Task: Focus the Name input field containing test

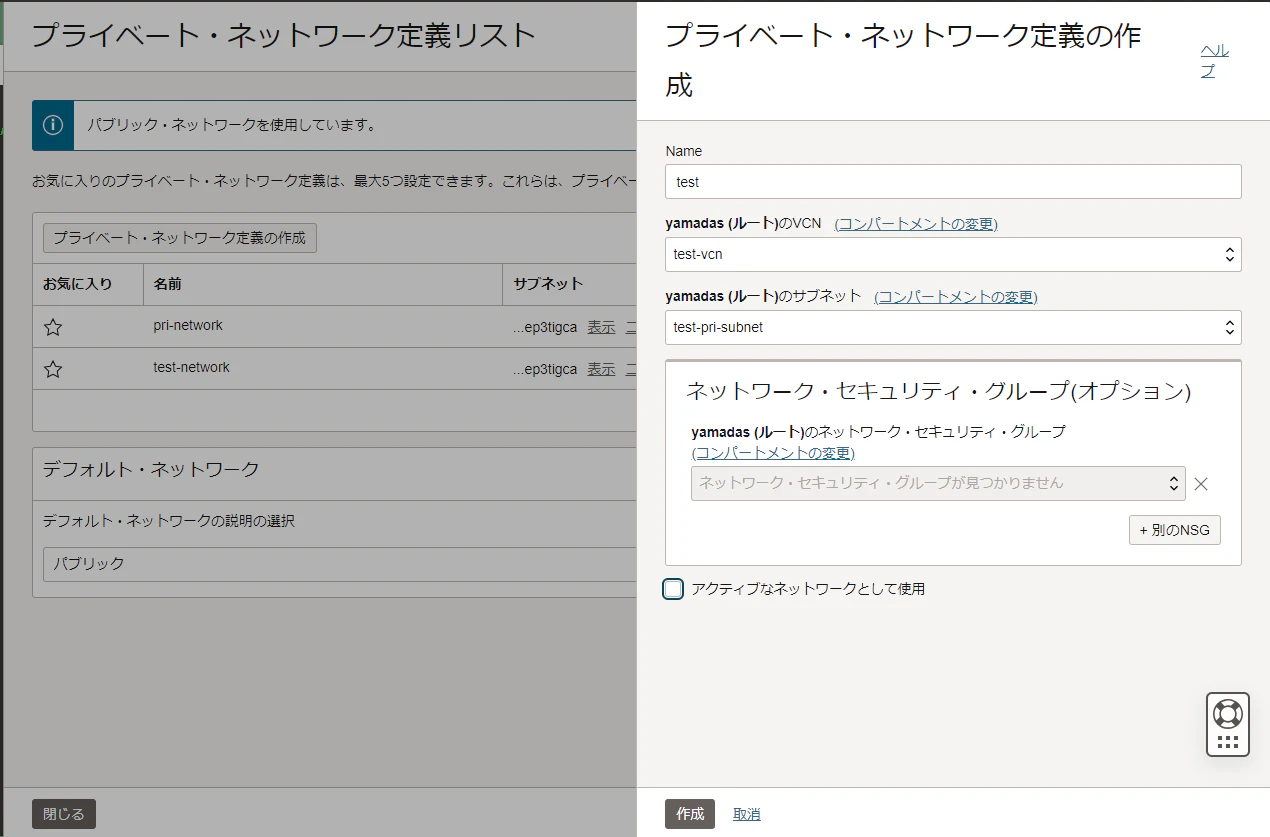Action: click(x=953, y=182)
